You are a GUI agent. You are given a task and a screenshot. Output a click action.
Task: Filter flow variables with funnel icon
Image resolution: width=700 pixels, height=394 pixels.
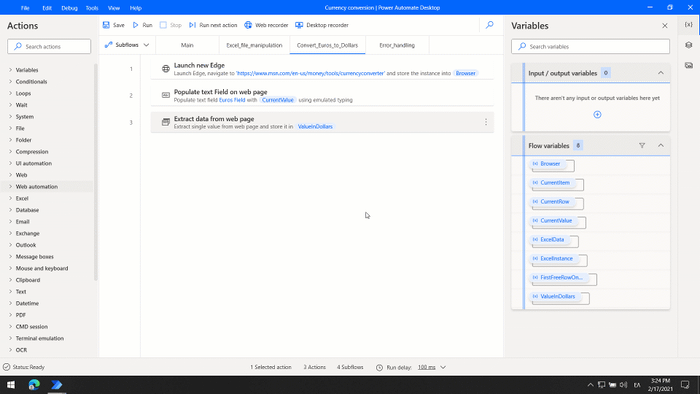pos(642,145)
